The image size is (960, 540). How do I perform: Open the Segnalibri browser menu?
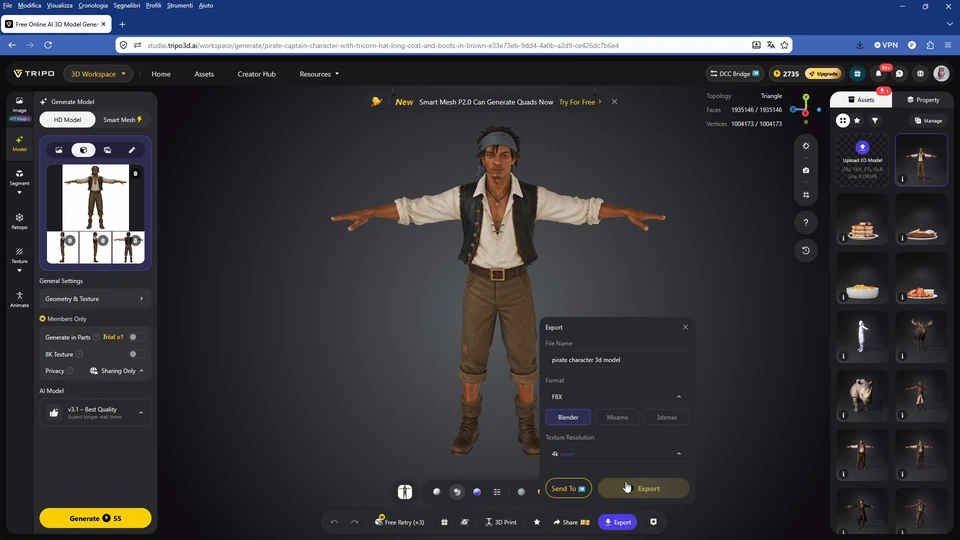tap(127, 6)
